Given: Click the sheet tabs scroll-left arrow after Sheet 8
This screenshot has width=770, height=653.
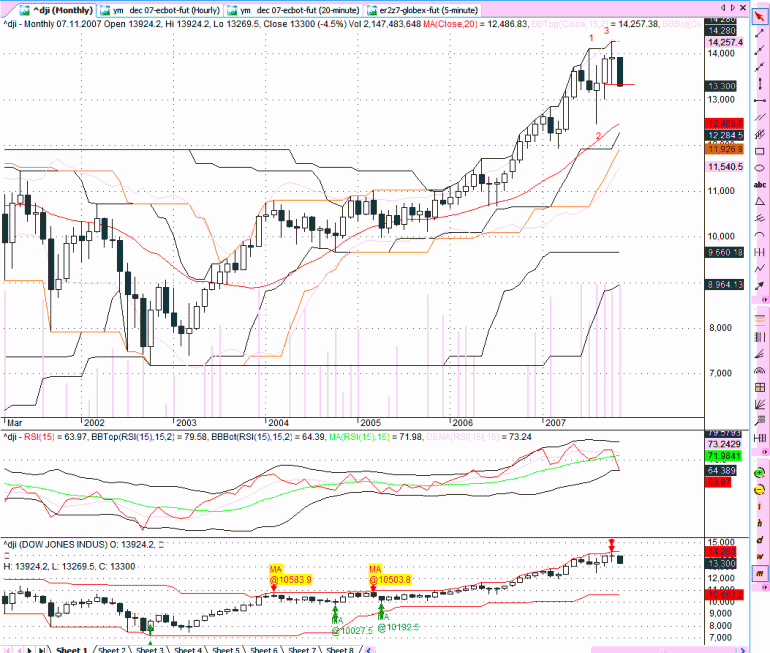Looking at the screenshot, I should click(368, 650).
